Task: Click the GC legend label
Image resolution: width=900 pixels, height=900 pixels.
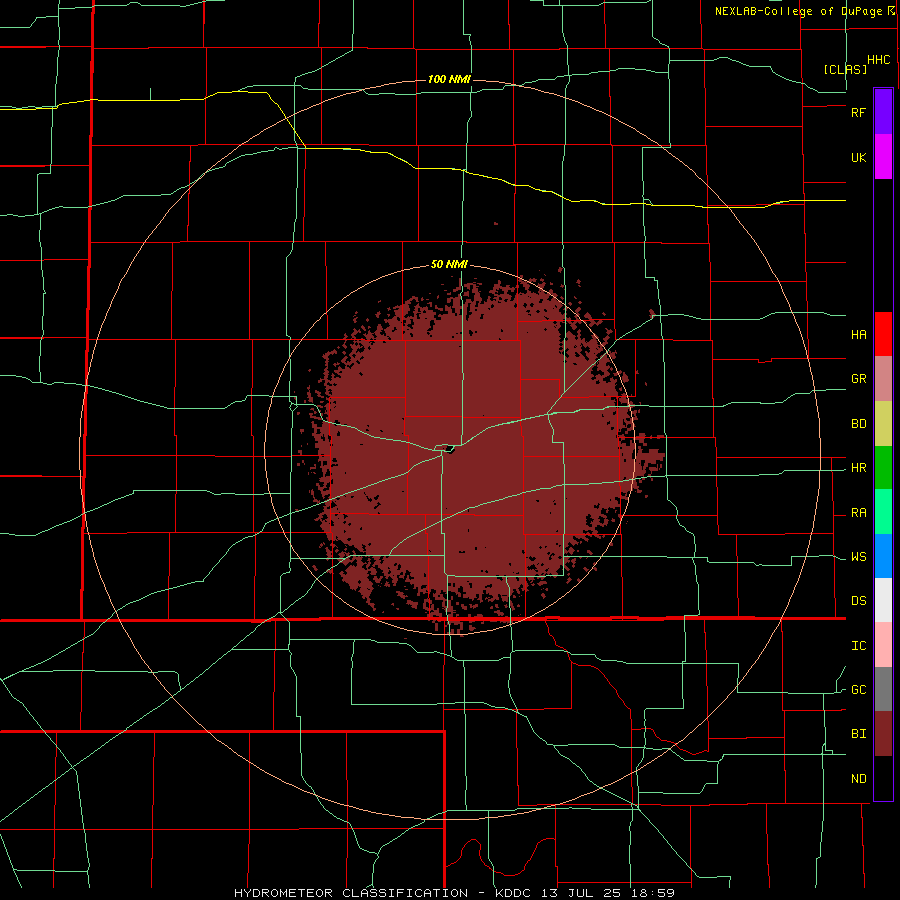Action: pyautogui.click(x=858, y=690)
